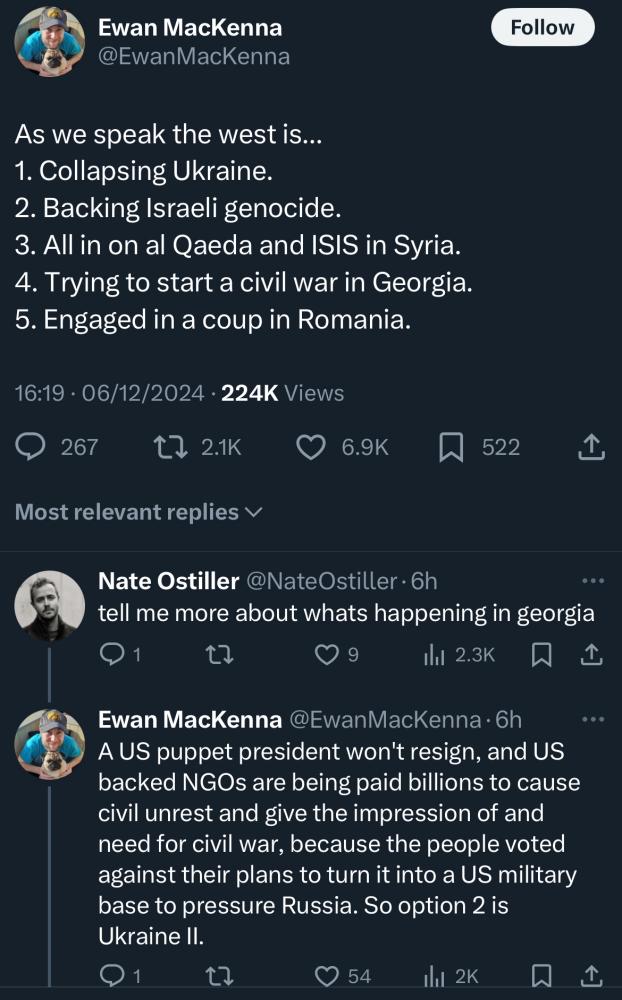Like Nate Ostiller's reply
The width and height of the screenshot is (622, 1000).
327,655
